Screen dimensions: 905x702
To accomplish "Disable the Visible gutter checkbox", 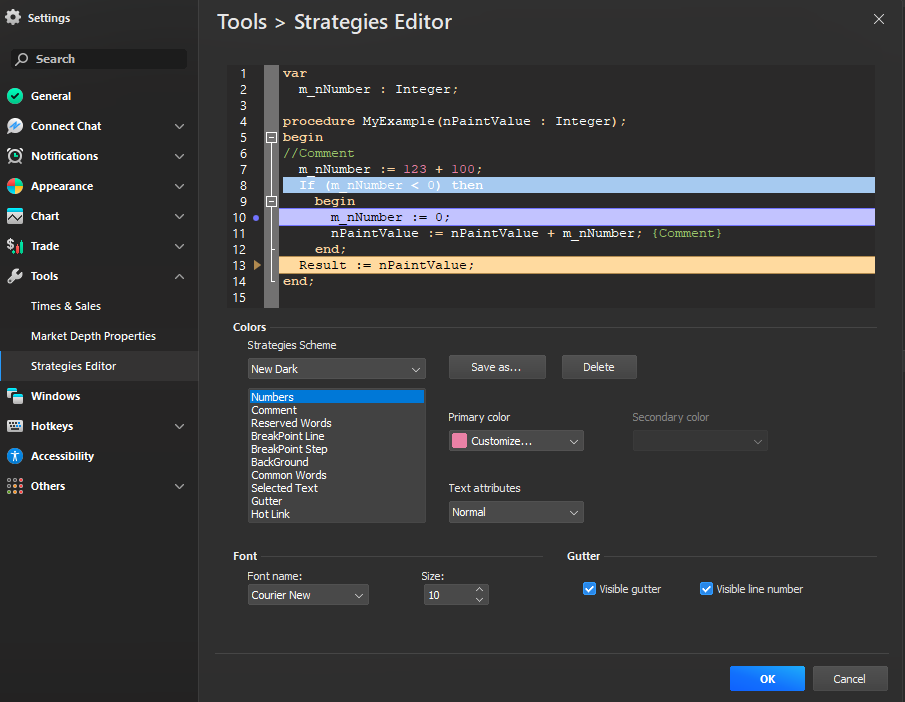I will coord(589,589).
